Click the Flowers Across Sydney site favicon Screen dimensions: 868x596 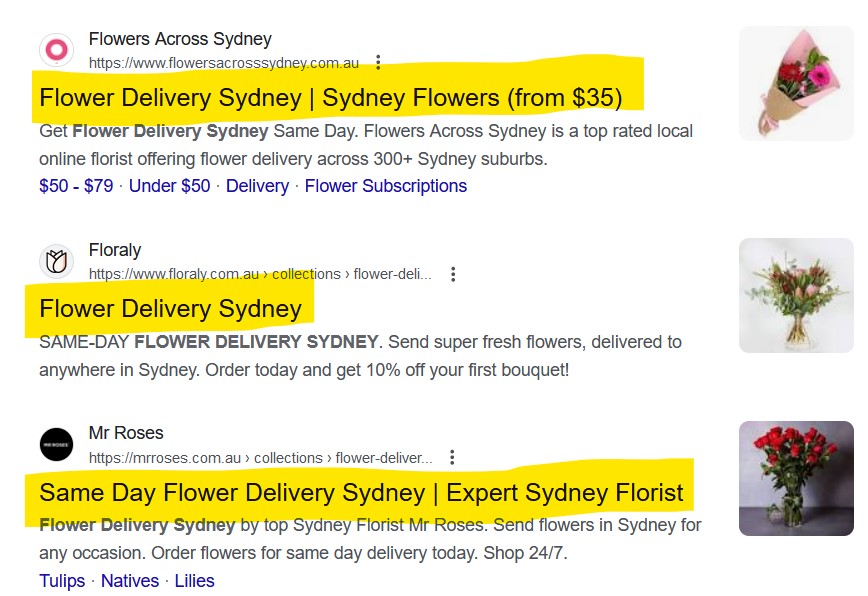tap(55, 48)
